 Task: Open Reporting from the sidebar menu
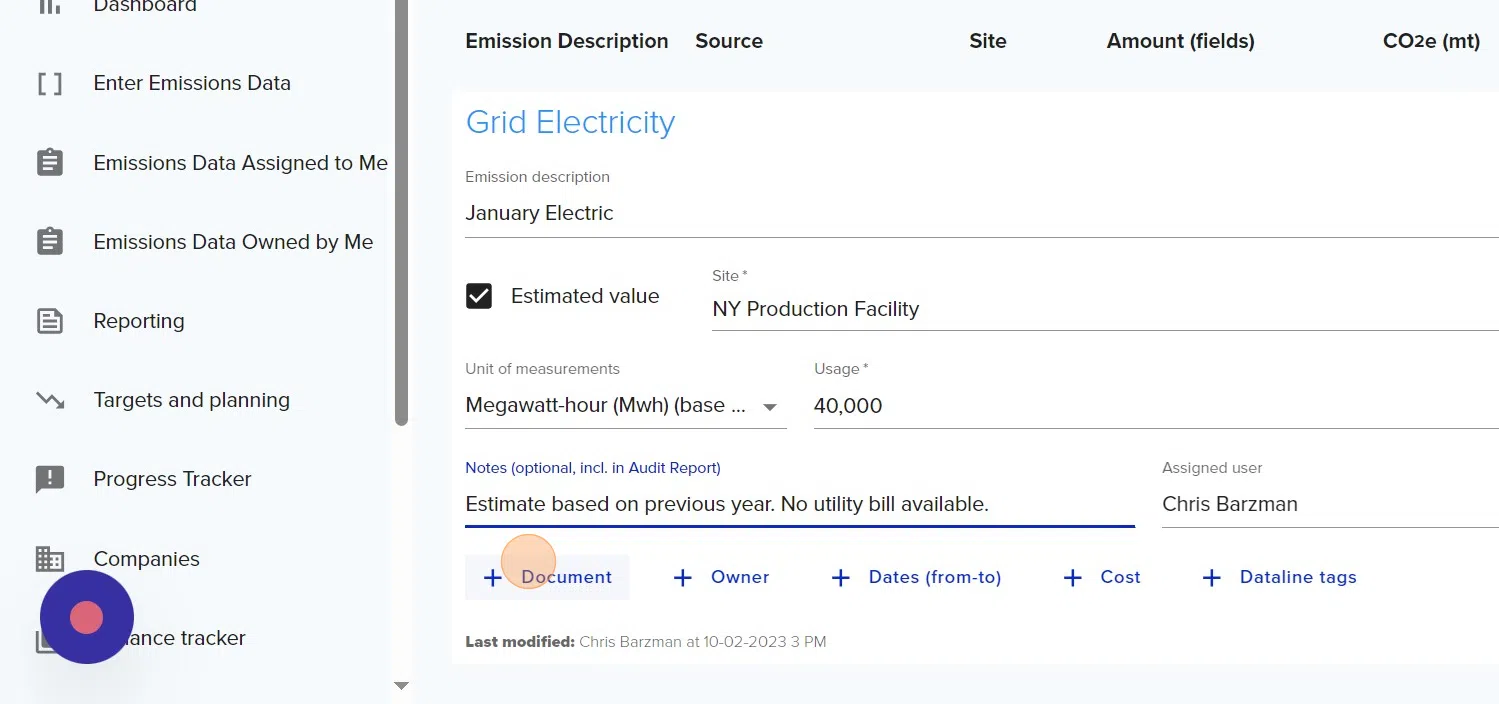(x=139, y=321)
